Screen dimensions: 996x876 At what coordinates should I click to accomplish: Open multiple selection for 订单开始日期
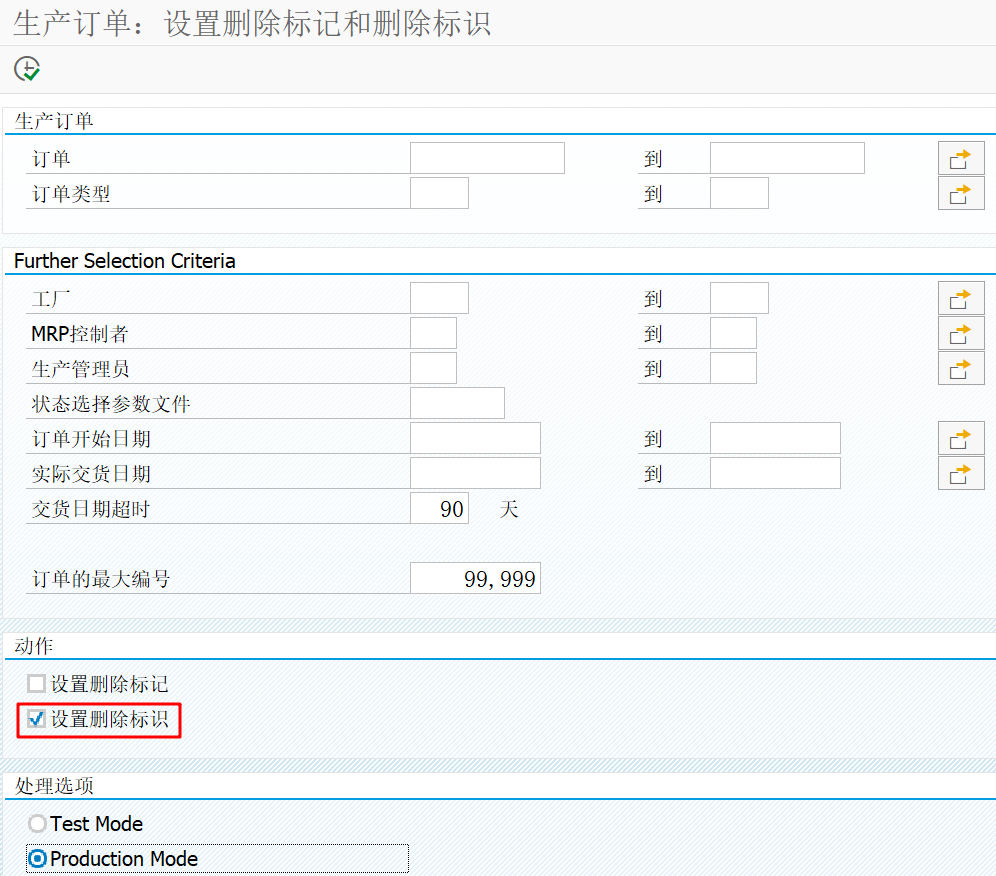(x=960, y=437)
